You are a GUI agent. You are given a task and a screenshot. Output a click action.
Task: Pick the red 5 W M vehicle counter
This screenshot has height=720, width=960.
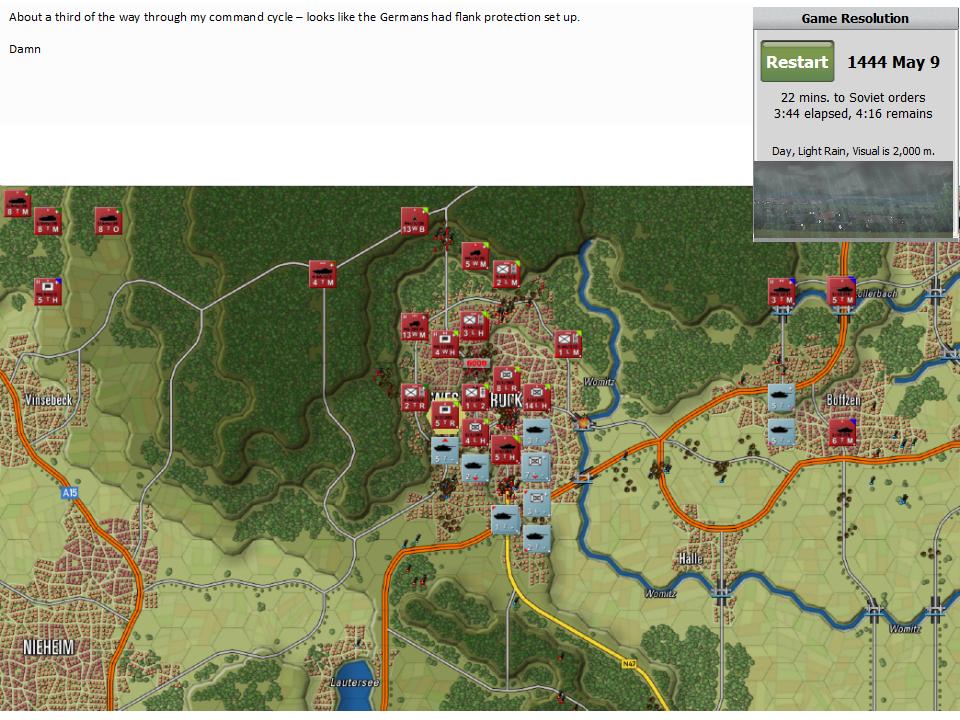(x=476, y=256)
